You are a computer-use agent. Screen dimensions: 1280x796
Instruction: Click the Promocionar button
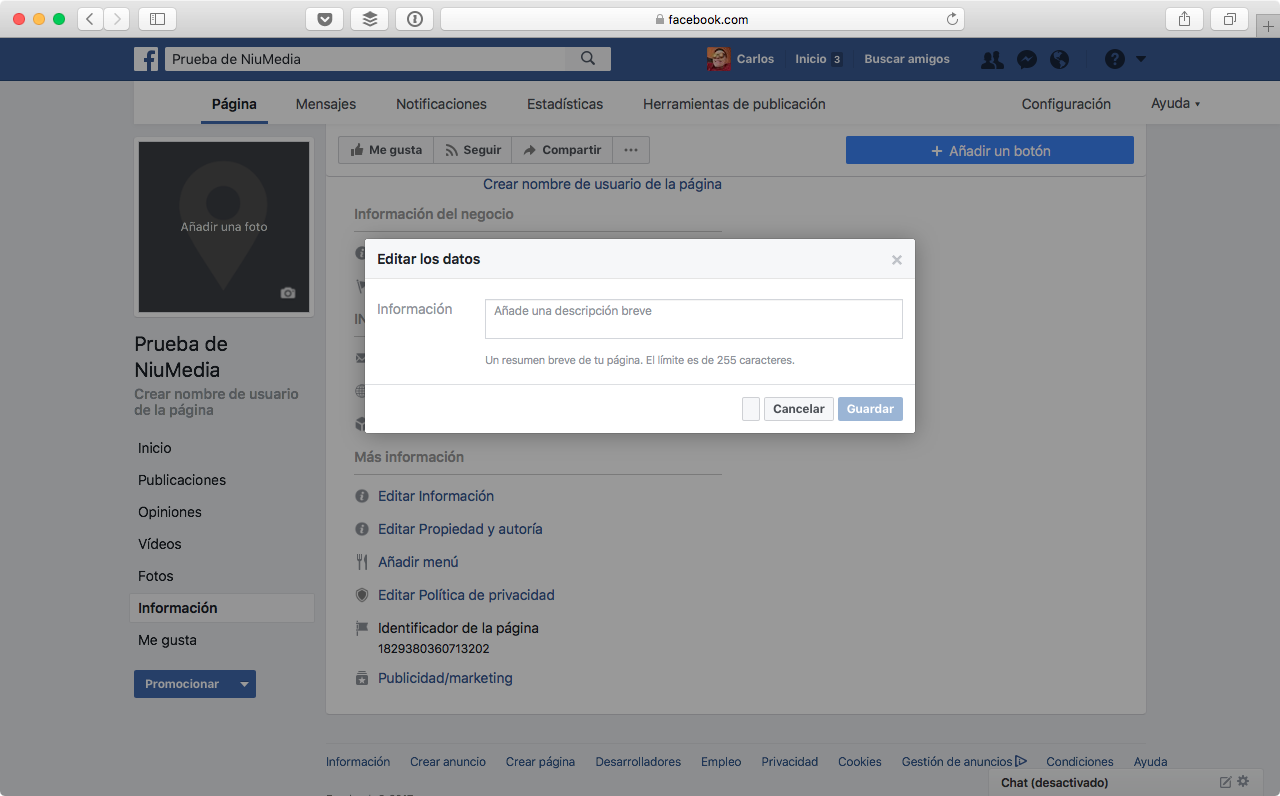pos(182,684)
